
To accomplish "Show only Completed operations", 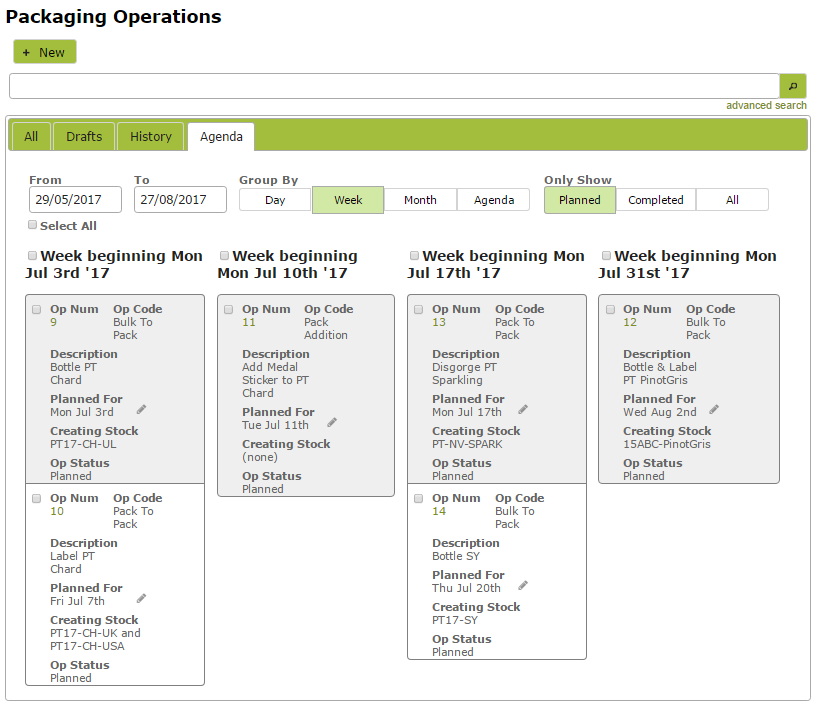I will [656, 200].
